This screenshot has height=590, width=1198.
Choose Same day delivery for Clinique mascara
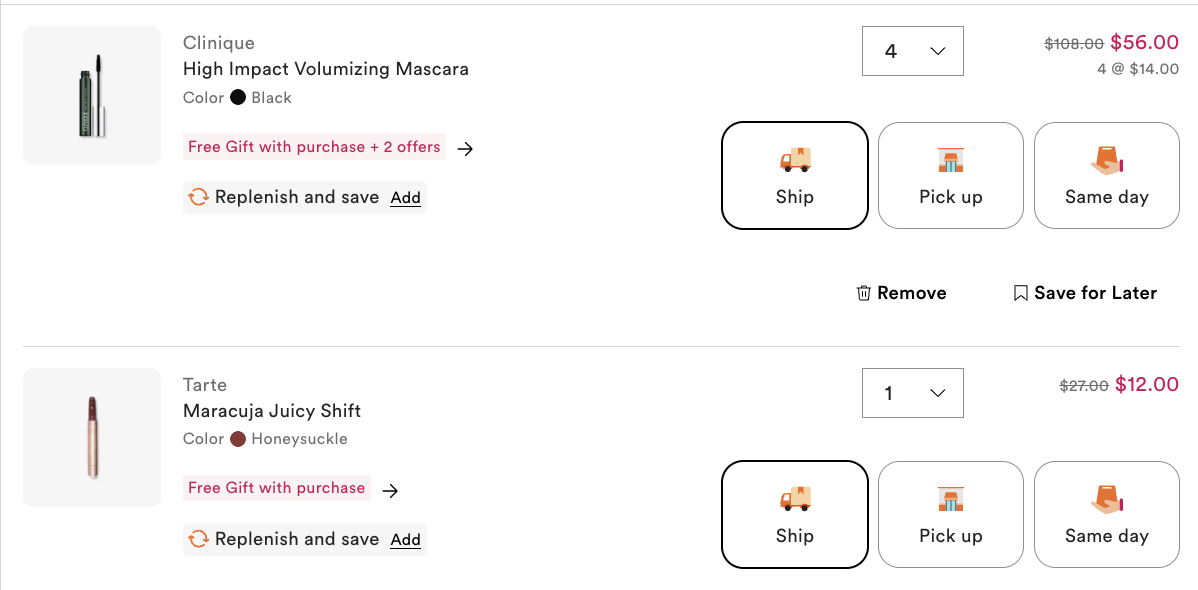[x=1106, y=176]
